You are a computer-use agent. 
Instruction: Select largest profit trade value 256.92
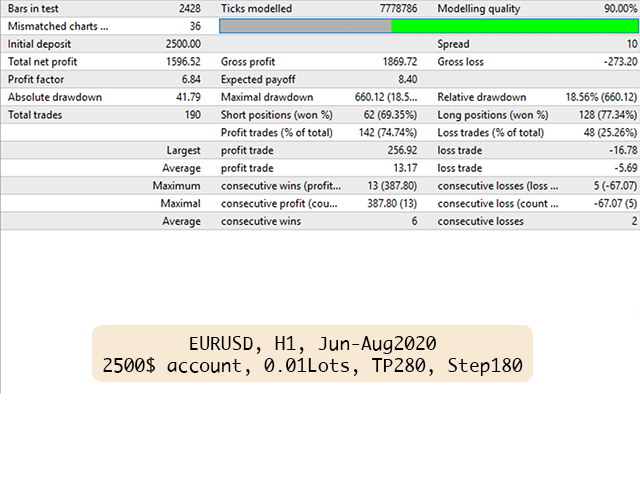pyautogui.click(x=402, y=150)
